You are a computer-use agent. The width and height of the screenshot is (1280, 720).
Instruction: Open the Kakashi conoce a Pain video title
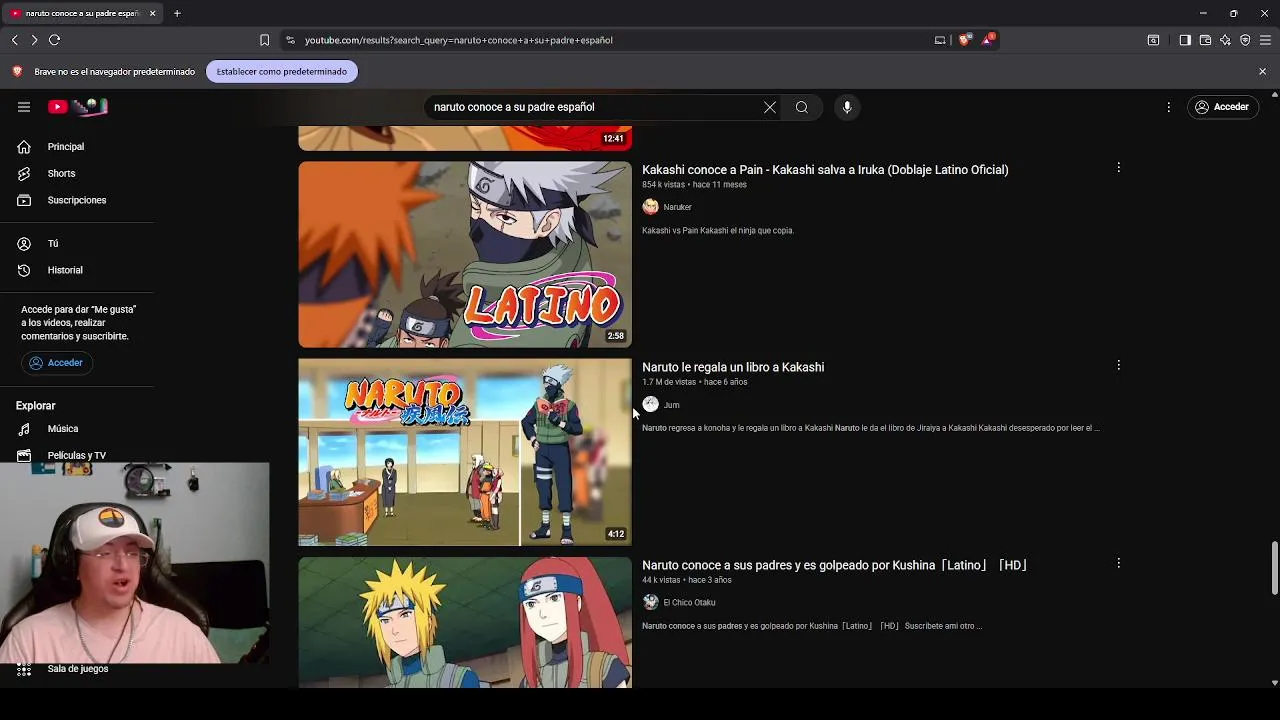pos(825,170)
